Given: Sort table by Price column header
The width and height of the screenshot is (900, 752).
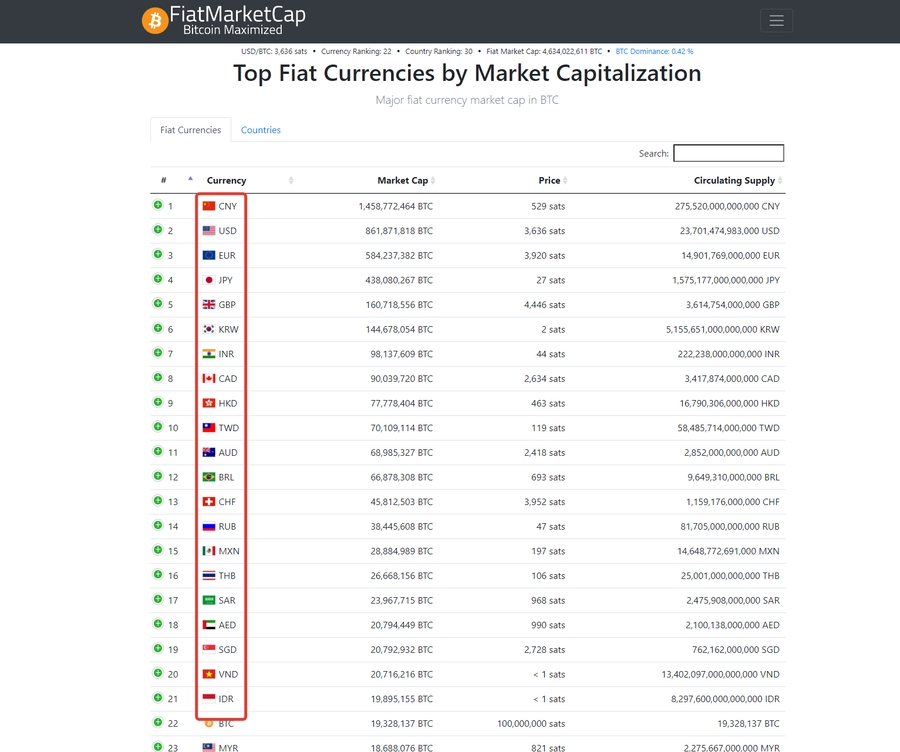Looking at the screenshot, I should 549,181.
